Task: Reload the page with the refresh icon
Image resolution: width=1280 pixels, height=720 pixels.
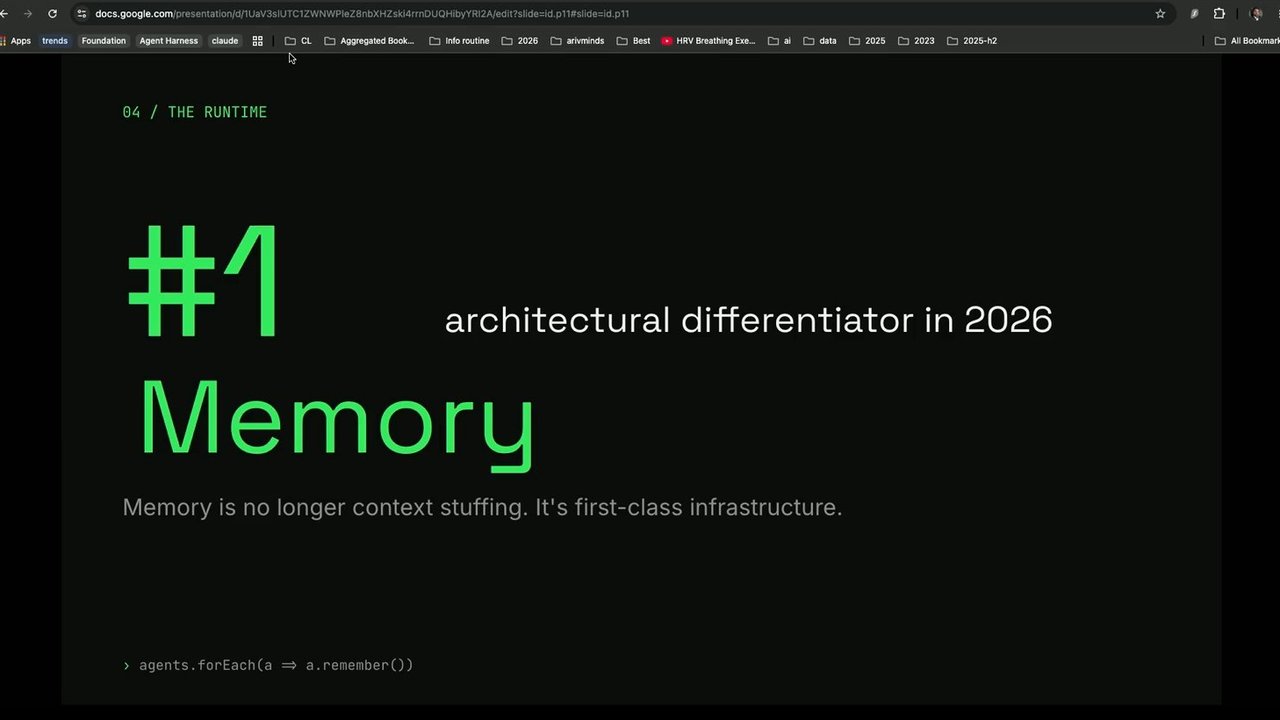Action: coord(52,14)
